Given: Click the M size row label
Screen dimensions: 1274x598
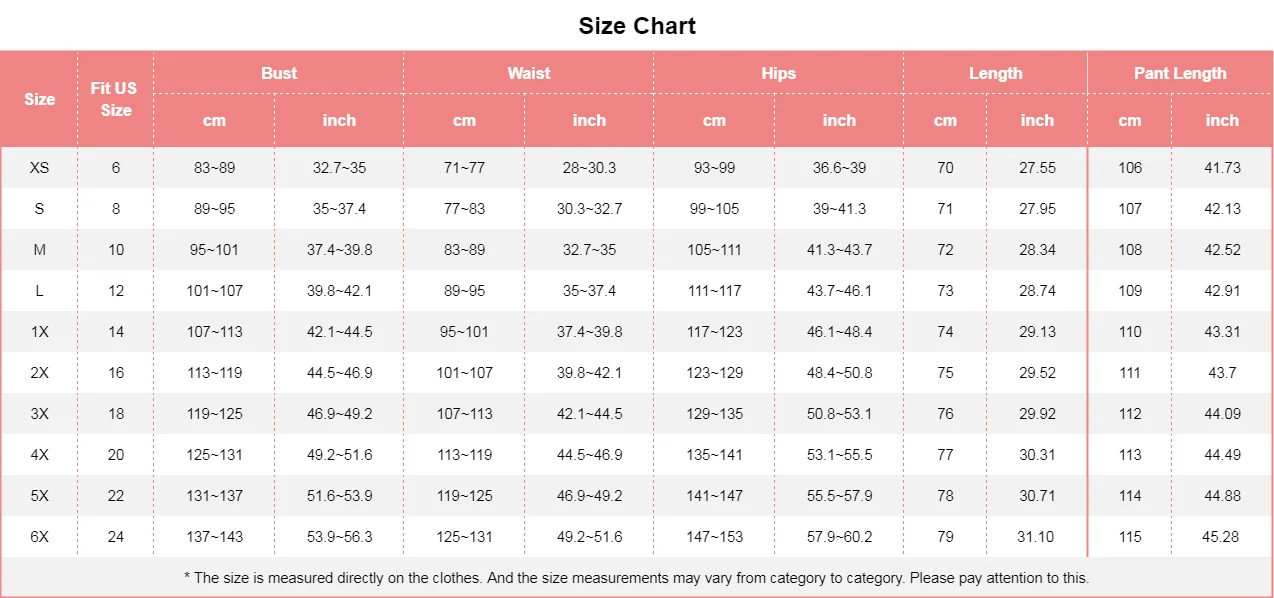Looking at the screenshot, I should (x=39, y=250).
